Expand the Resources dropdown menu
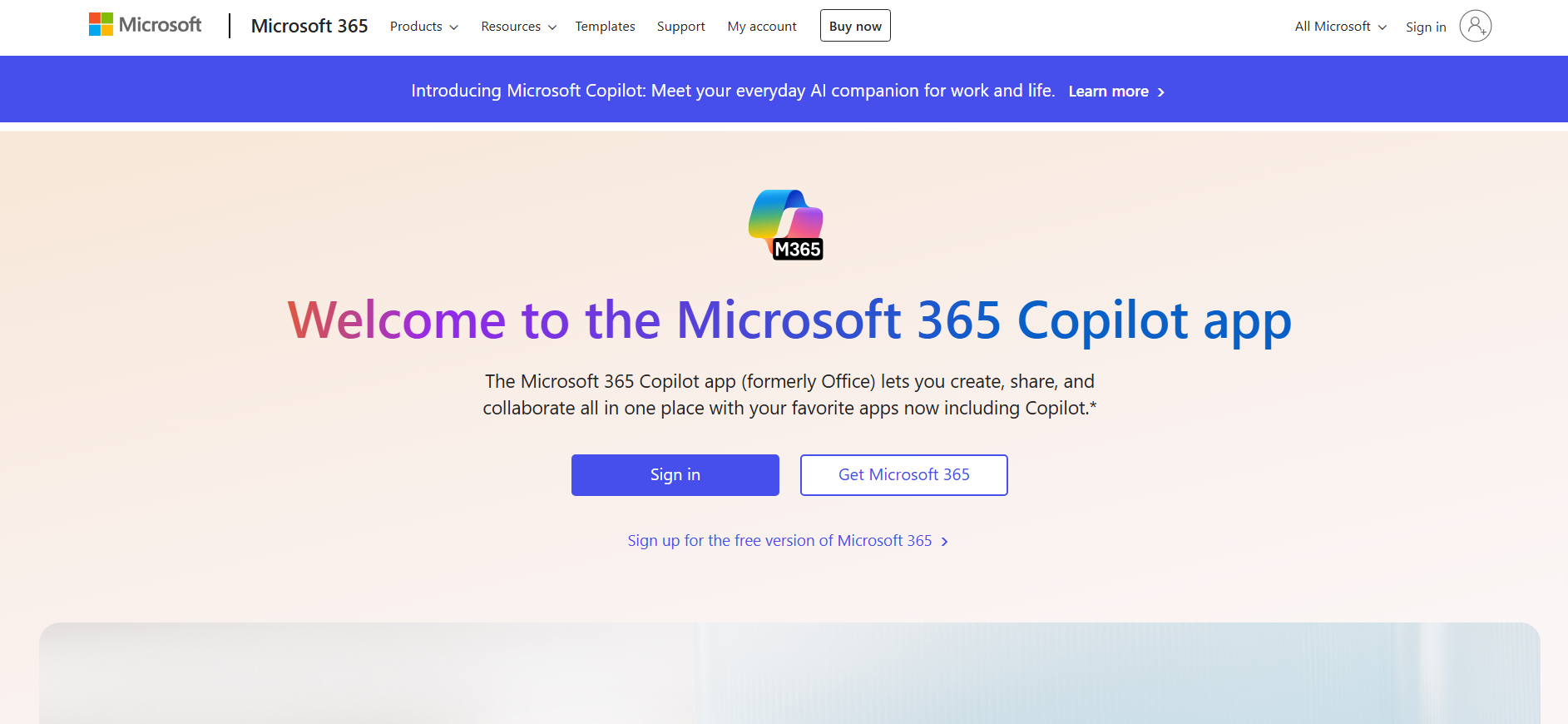The width and height of the screenshot is (1568, 724). pos(518,27)
